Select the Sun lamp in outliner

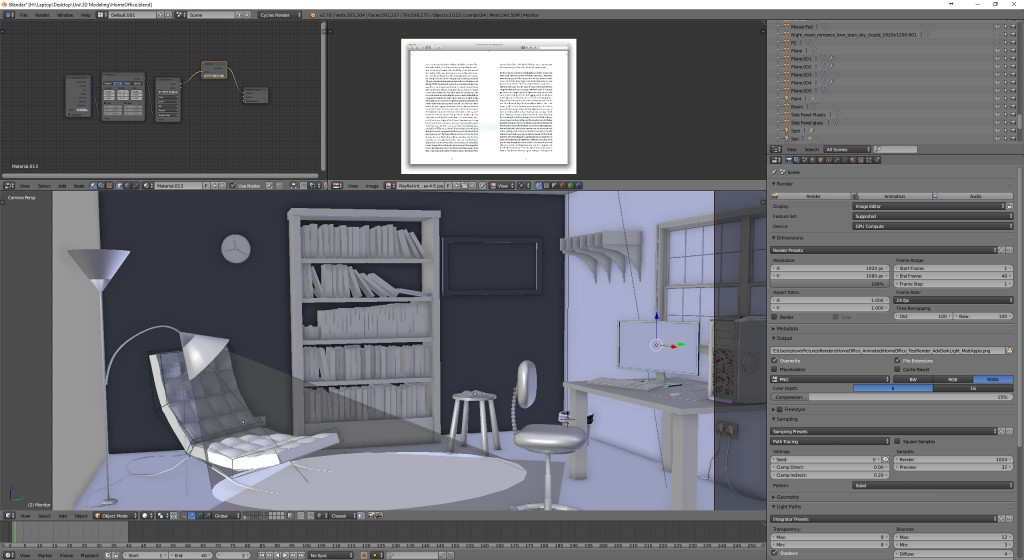[x=795, y=138]
